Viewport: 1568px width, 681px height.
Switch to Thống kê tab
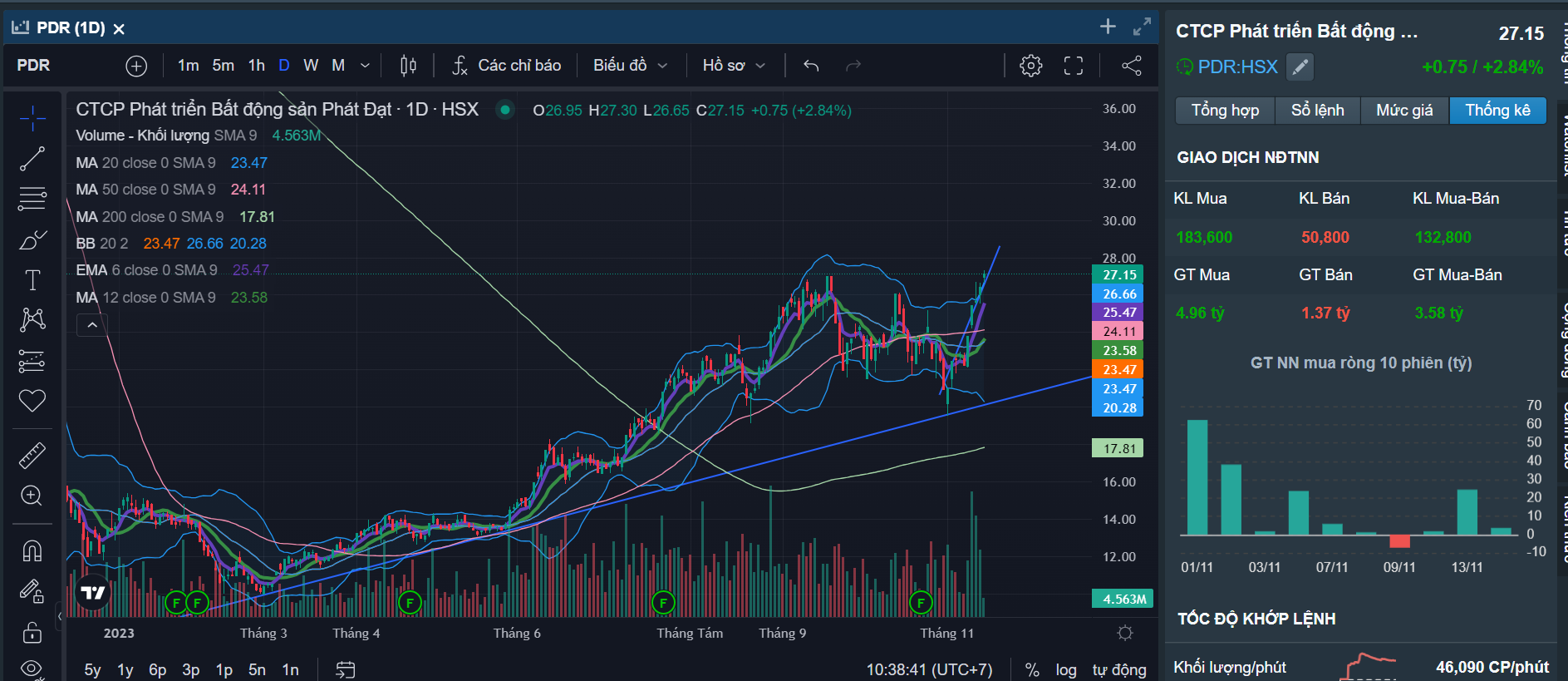click(1497, 111)
